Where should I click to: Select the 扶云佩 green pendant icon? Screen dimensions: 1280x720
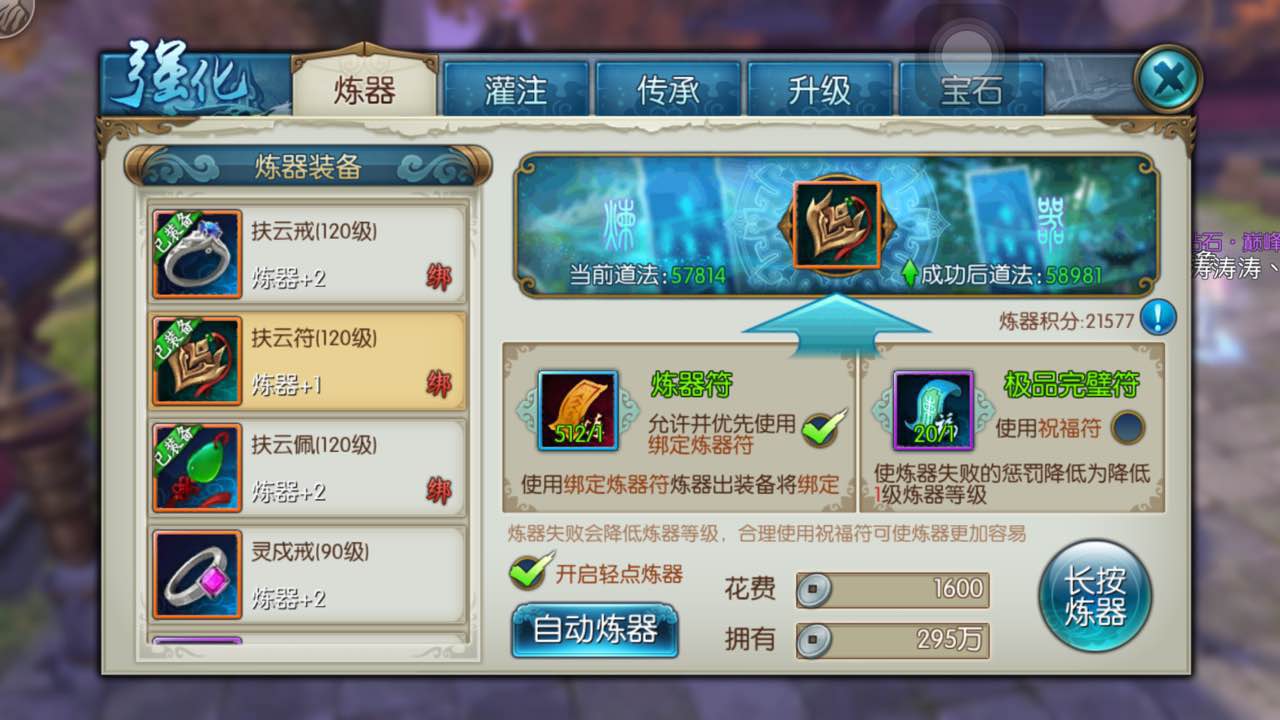[x=197, y=468]
